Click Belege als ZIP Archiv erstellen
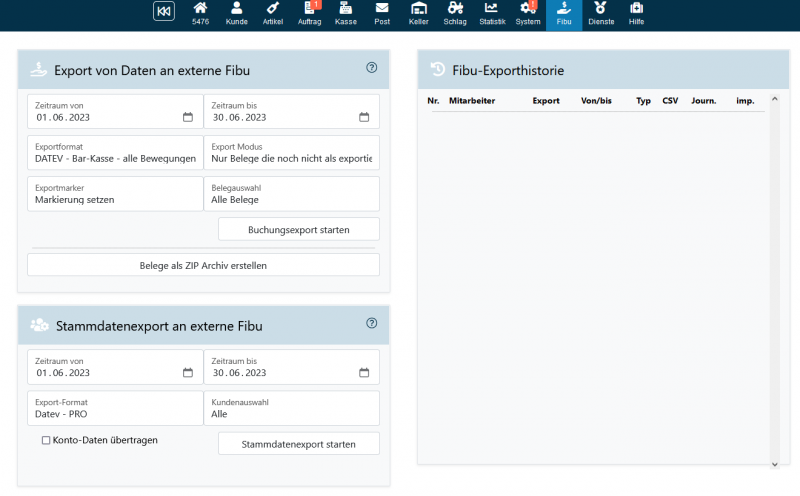 pos(203,265)
